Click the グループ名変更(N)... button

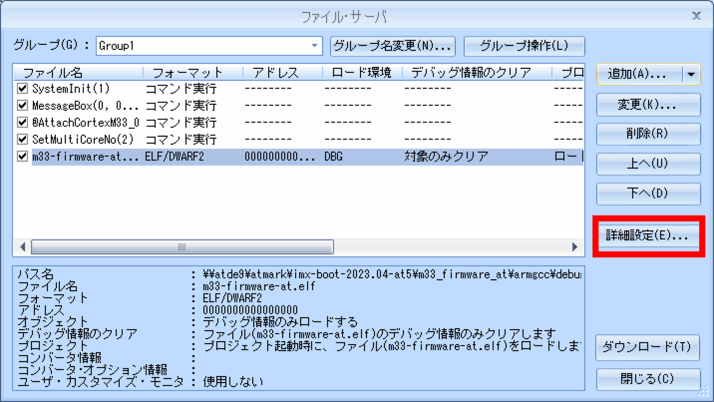tap(392, 46)
